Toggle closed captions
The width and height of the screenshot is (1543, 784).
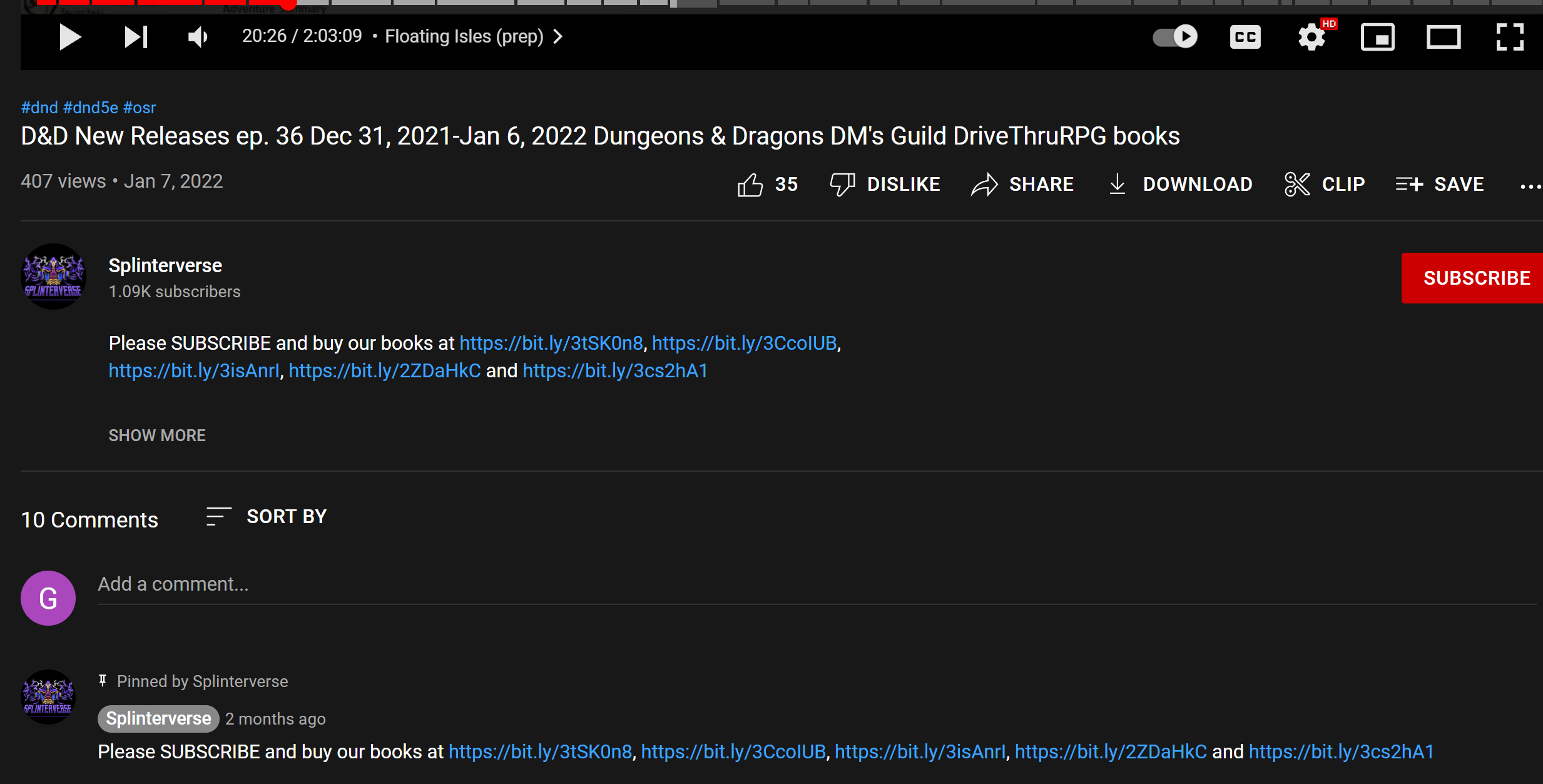[1245, 37]
